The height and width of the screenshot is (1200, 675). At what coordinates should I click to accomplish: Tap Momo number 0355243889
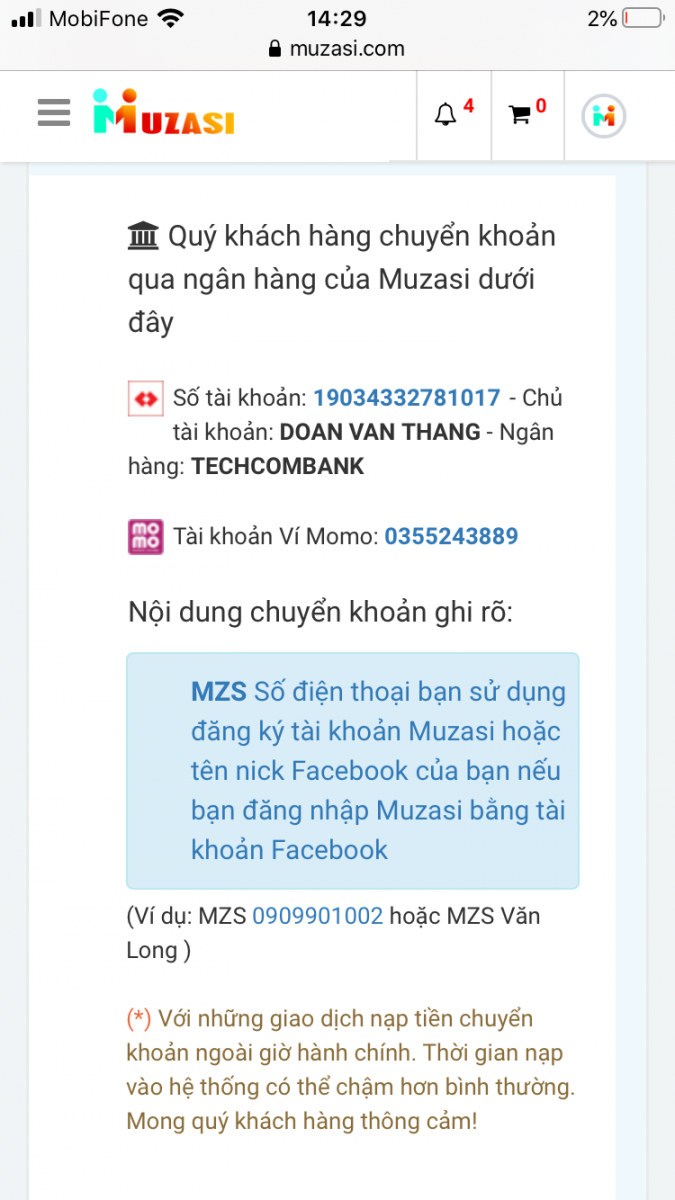pyautogui.click(x=451, y=536)
